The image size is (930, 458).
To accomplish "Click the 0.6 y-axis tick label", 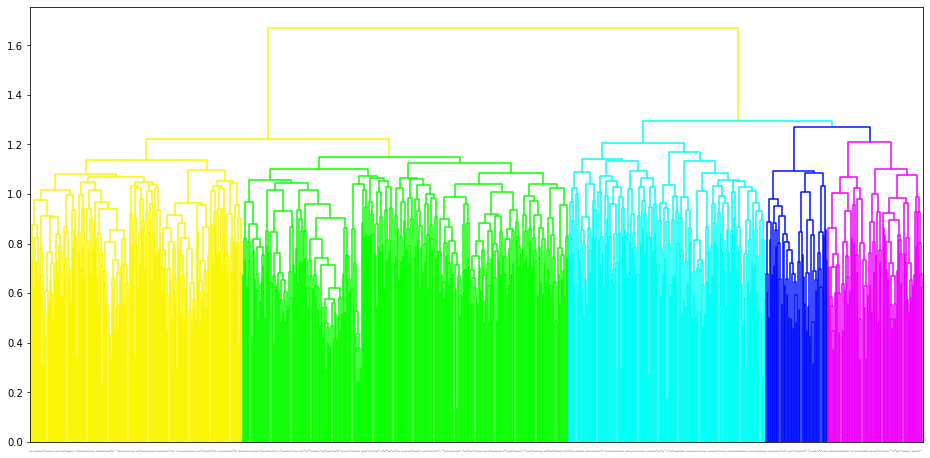I will pyautogui.click(x=15, y=294).
